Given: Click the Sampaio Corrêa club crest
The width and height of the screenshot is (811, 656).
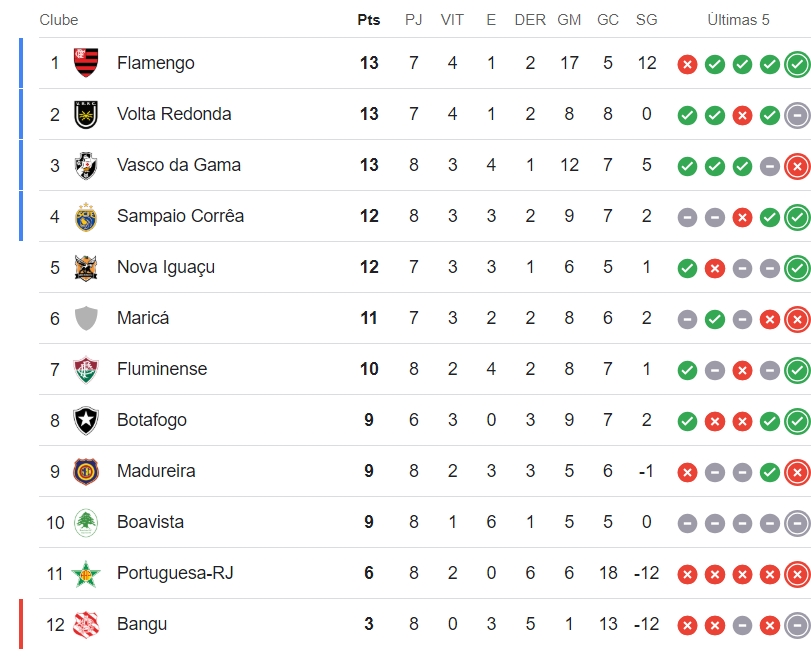Looking at the screenshot, I should pos(86,216).
